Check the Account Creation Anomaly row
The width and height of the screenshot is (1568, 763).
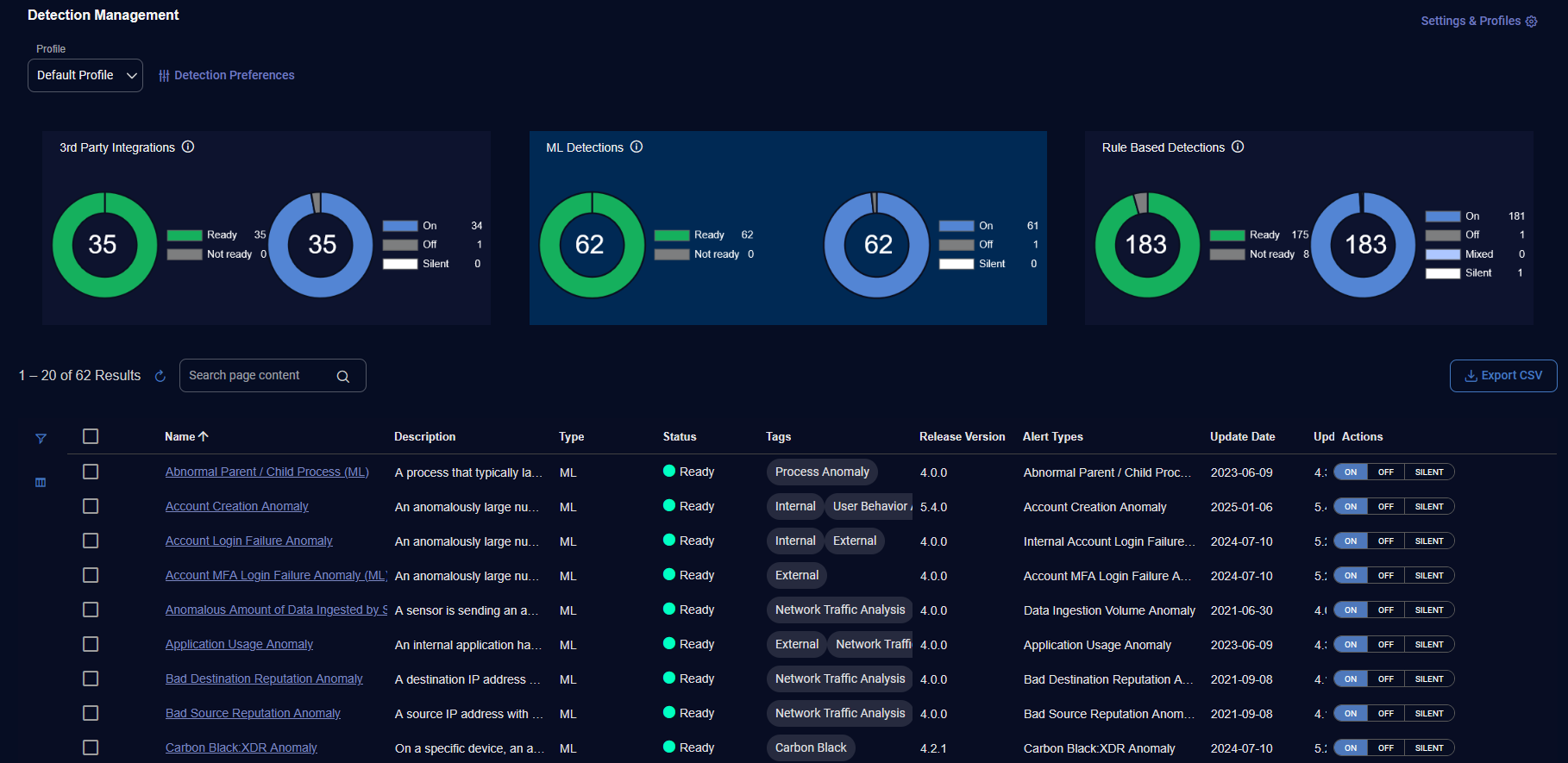click(x=91, y=506)
